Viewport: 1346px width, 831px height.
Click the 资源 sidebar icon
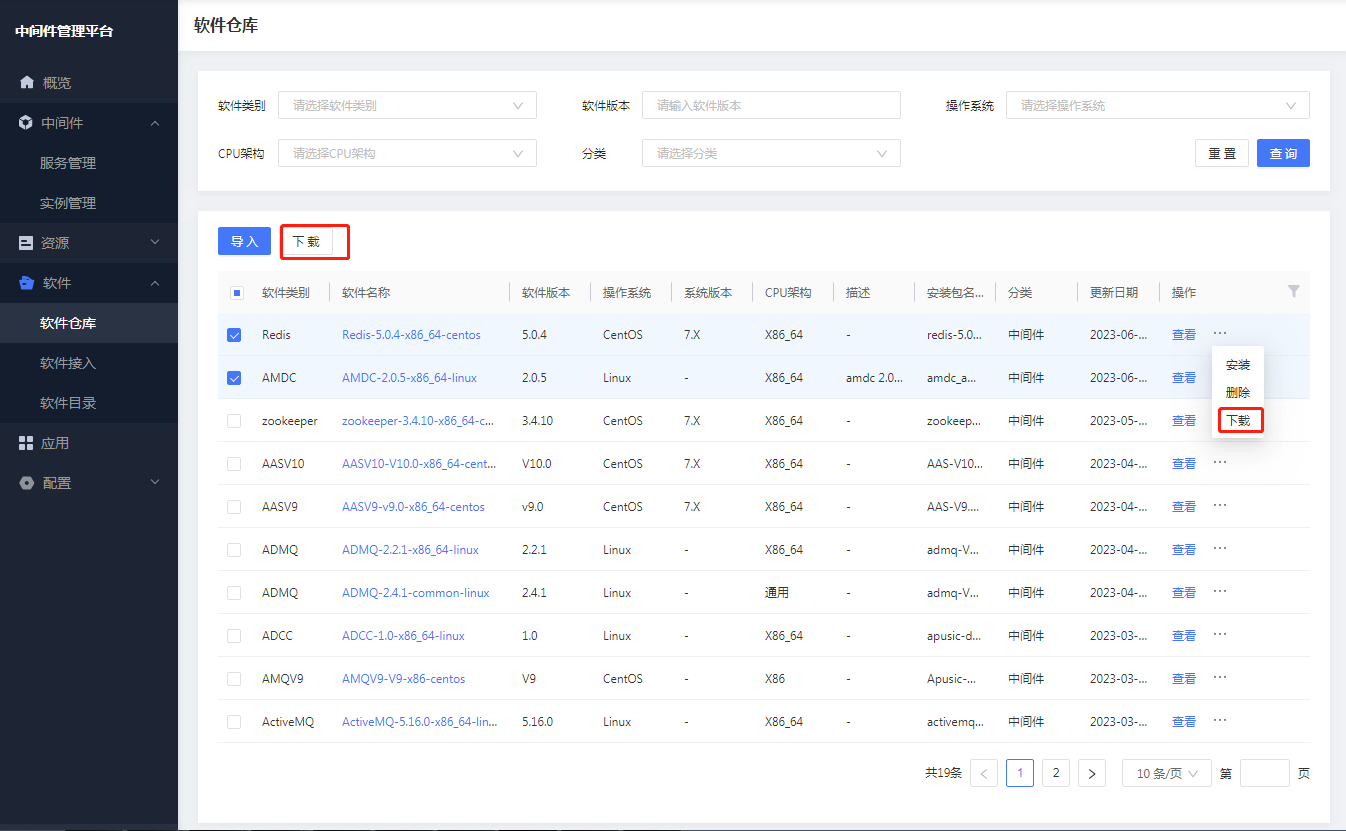pos(27,243)
